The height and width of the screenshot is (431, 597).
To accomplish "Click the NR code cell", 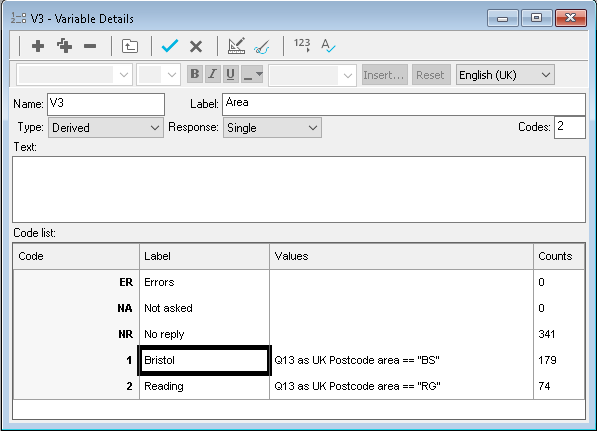I will pos(76,334).
